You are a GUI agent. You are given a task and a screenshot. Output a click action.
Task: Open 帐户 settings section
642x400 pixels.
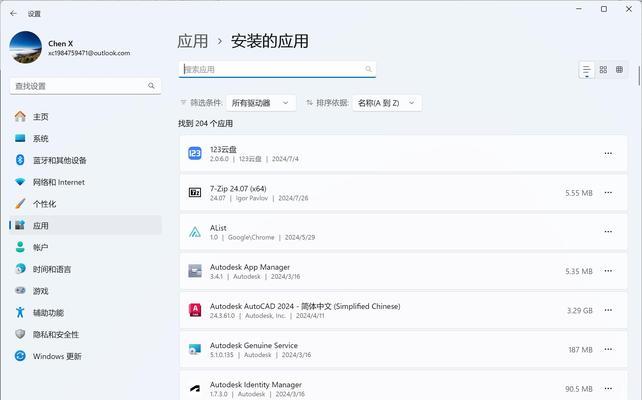click(x=85, y=247)
